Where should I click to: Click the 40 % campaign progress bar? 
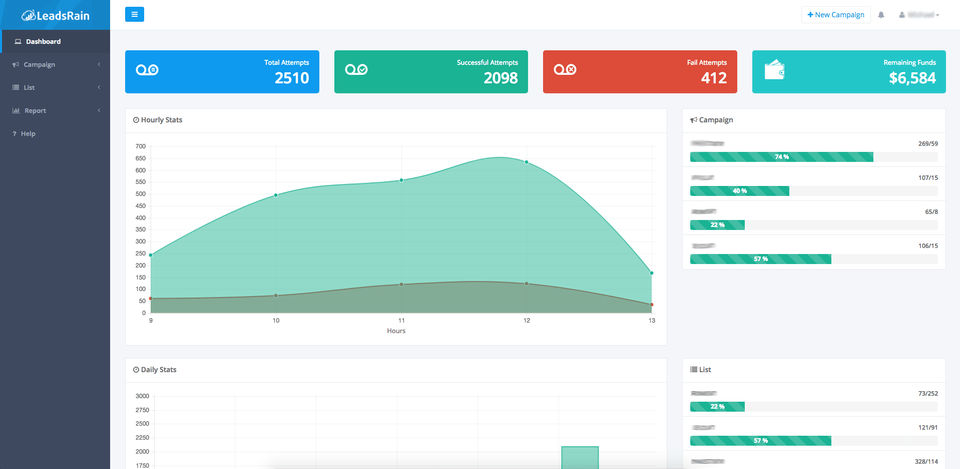[x=740, y=191]
